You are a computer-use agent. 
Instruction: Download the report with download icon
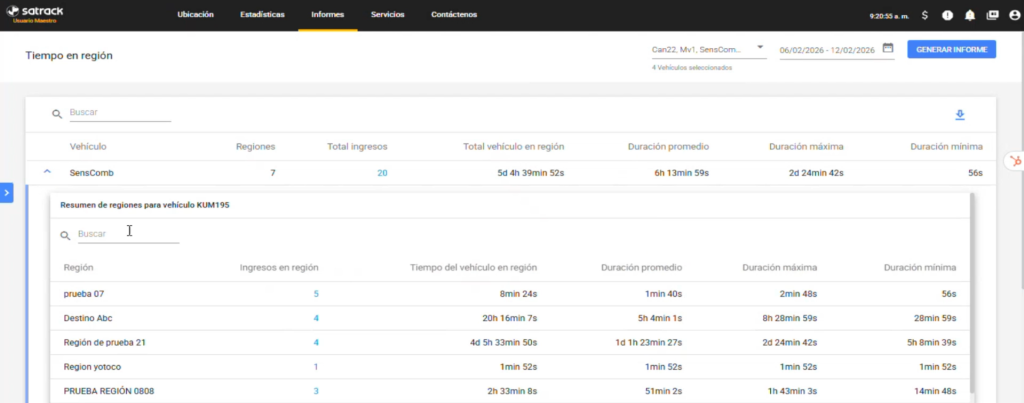coord(959,115)
